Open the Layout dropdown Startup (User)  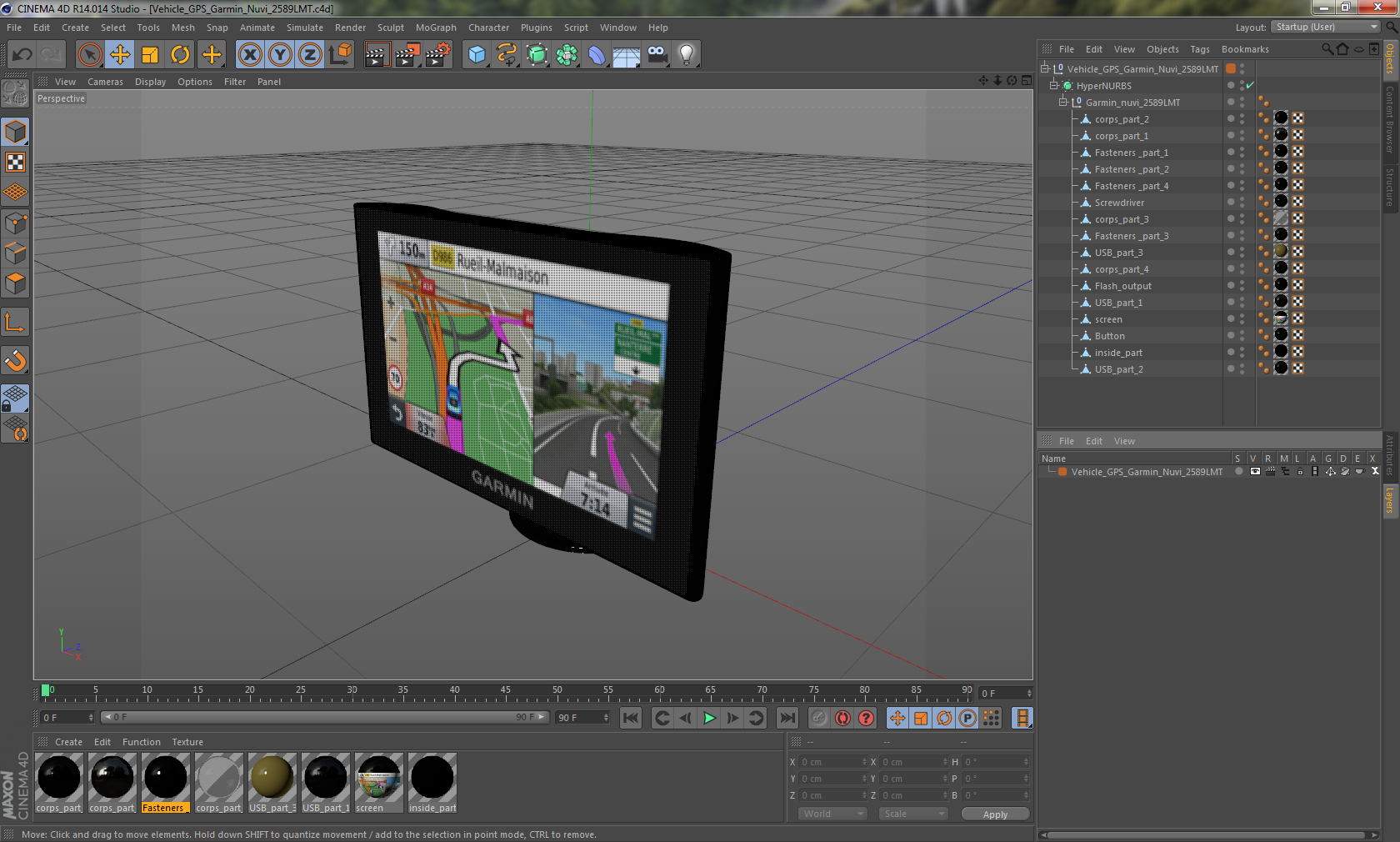pyautogui.click(x=1326, y=28)
